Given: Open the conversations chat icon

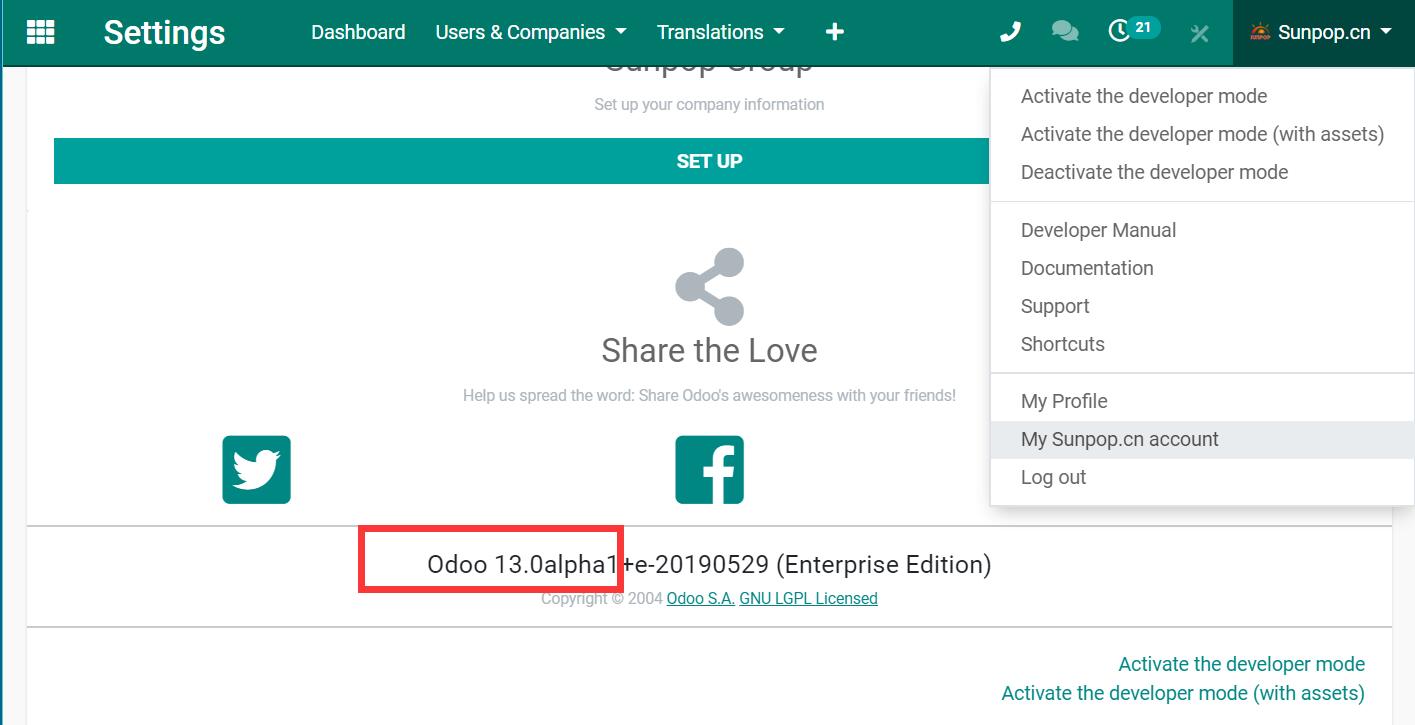Looking at the screenshot, I should pyautogui.click(x=1065, y=32).
